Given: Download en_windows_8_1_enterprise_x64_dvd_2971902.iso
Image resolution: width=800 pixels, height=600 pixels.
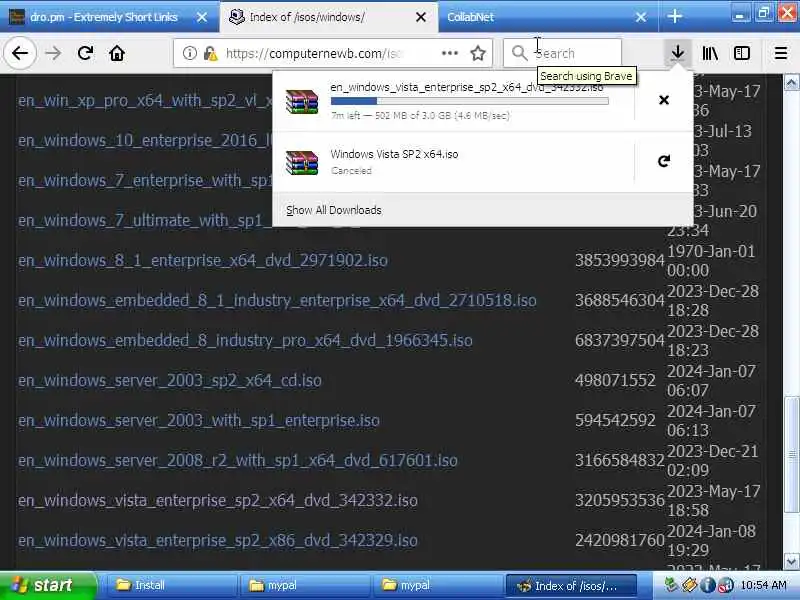Looking at the screenshot, I should 203,260.
